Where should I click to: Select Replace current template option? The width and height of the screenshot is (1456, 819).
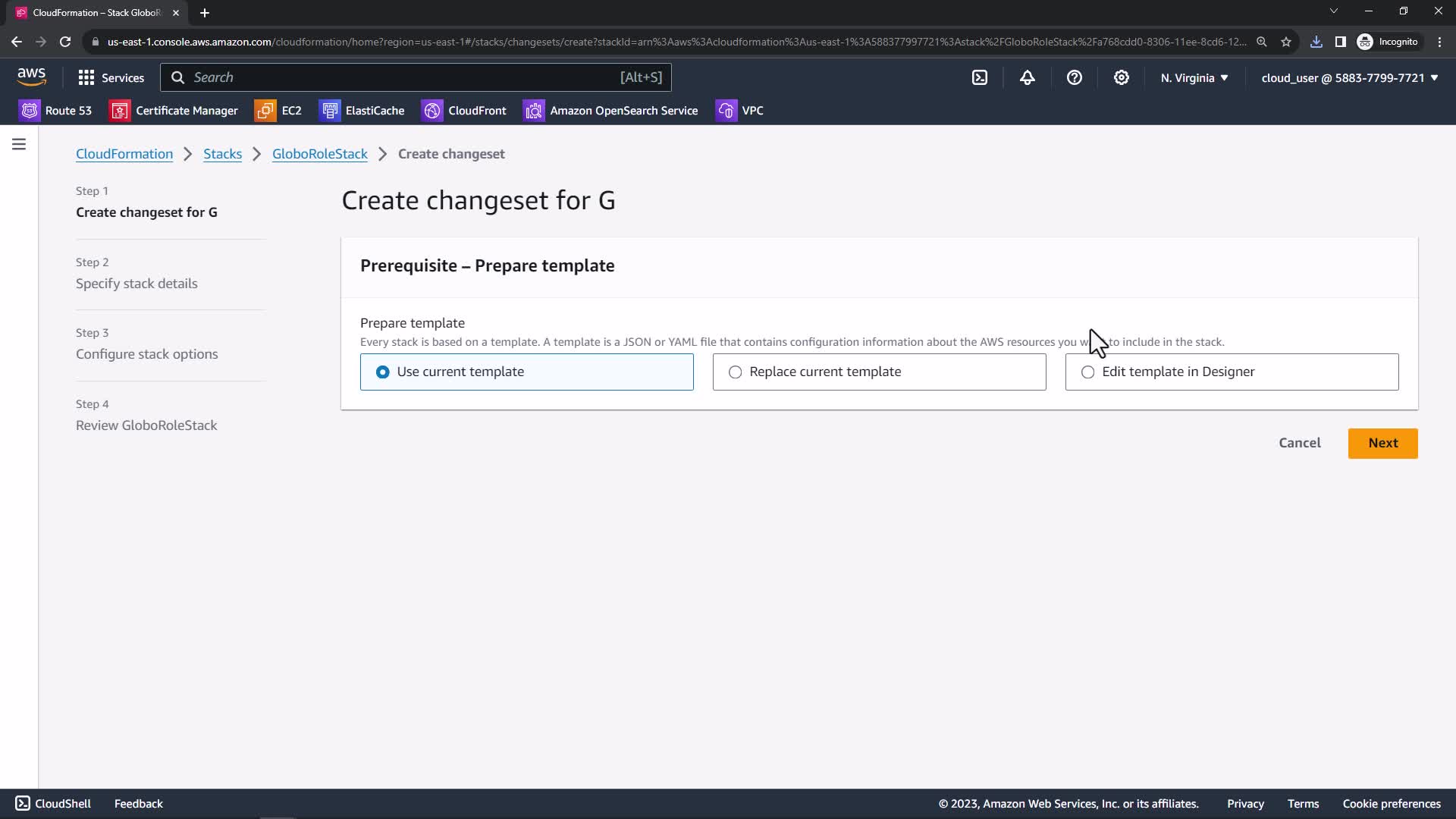coord(735,372)
